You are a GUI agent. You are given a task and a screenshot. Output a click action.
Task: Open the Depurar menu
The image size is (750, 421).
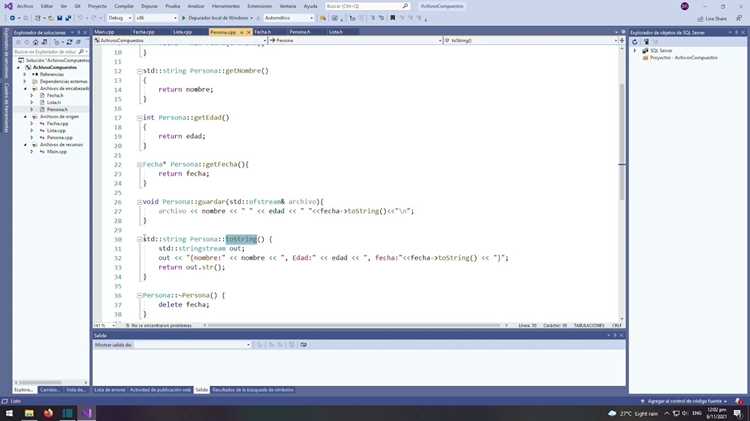coord(149,6)
